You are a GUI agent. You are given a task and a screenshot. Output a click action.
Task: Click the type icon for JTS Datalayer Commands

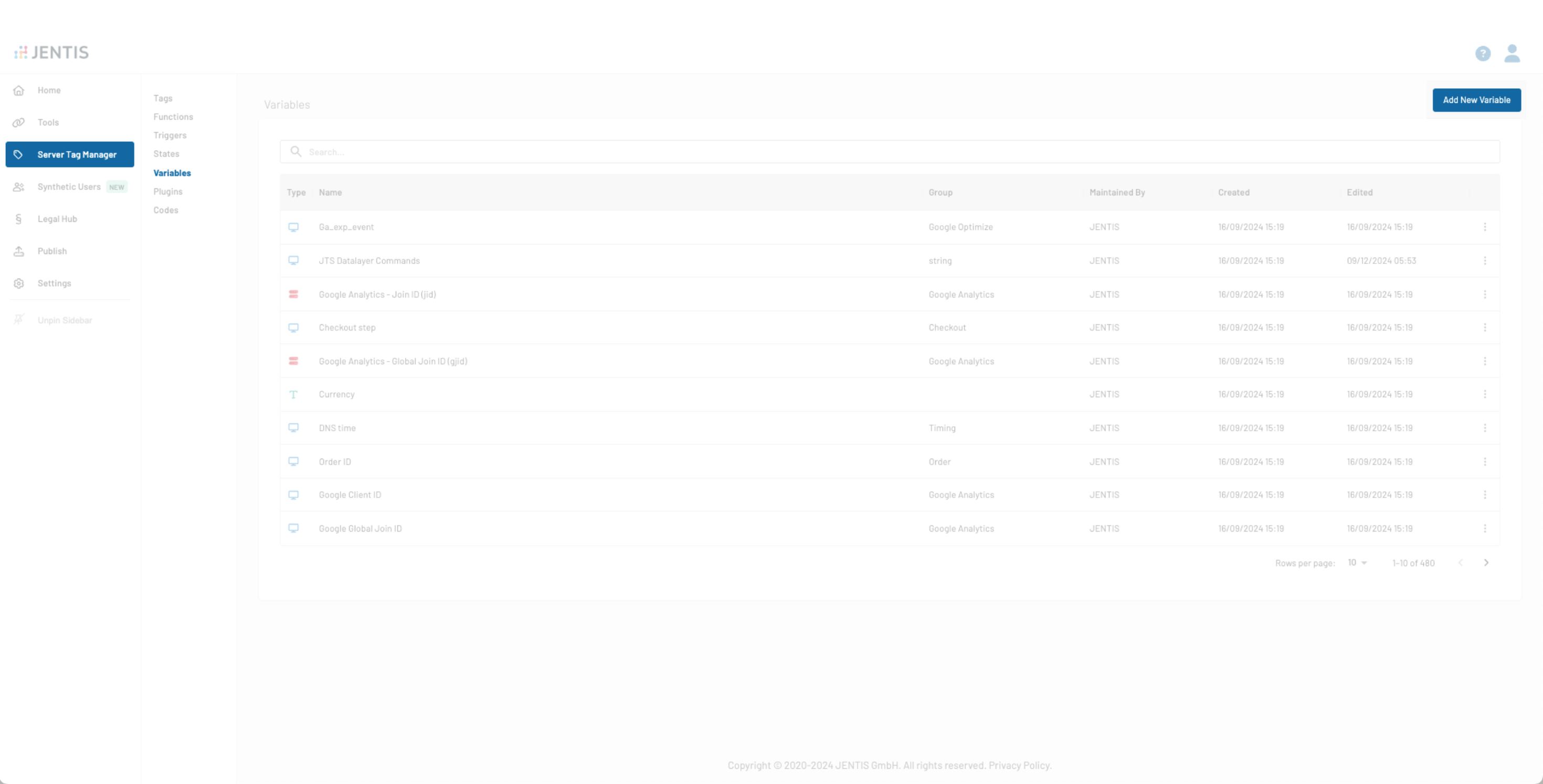[293, 260]
